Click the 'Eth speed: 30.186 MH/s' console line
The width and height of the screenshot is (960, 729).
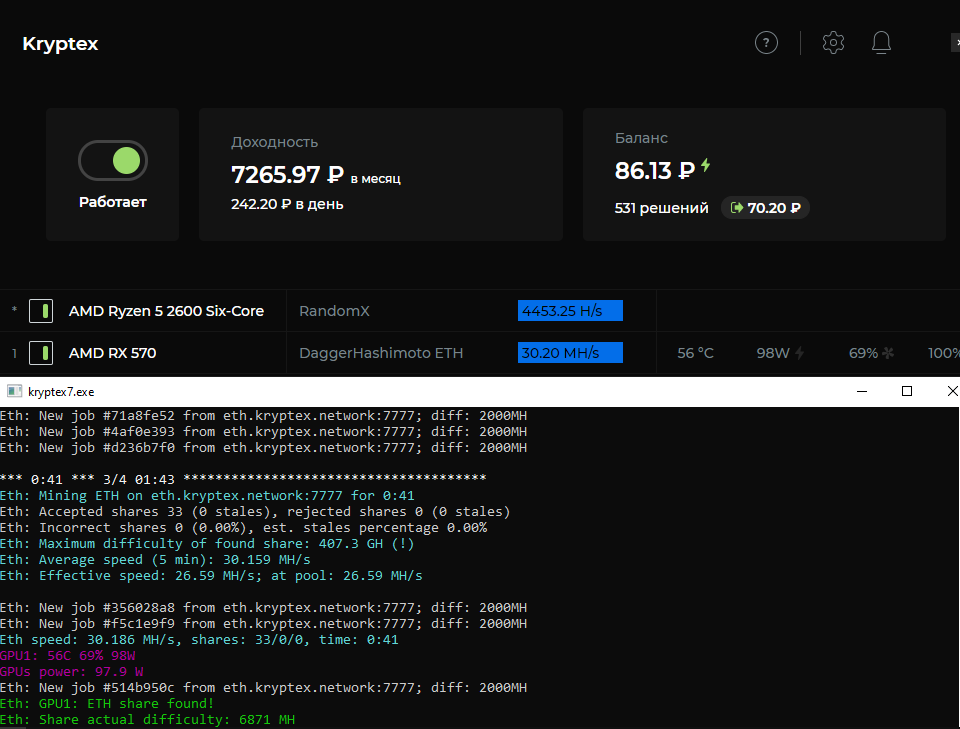[199, 640]
